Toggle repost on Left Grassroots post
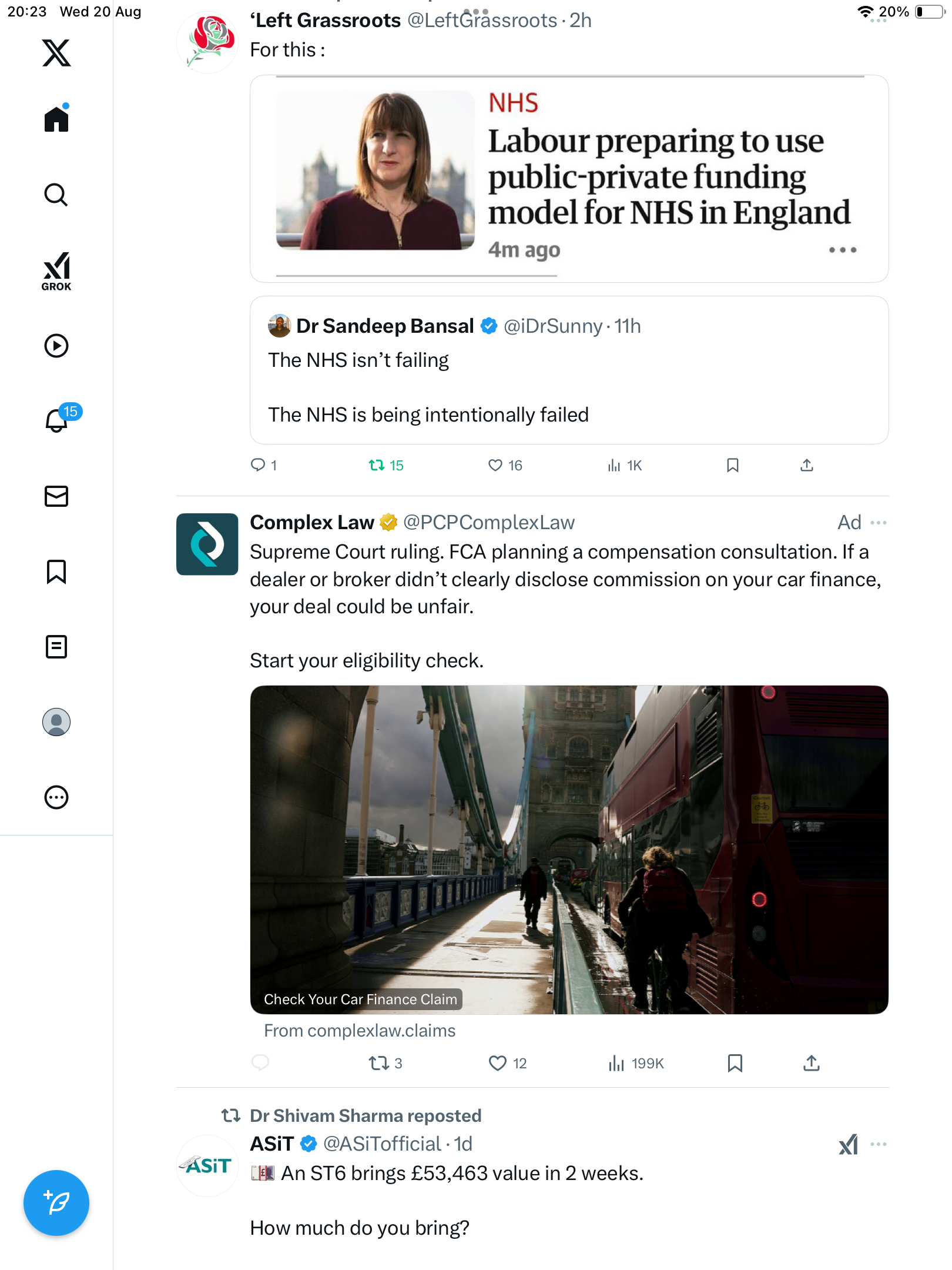Viewport: 952px width, 1270px height. (377, 466)
